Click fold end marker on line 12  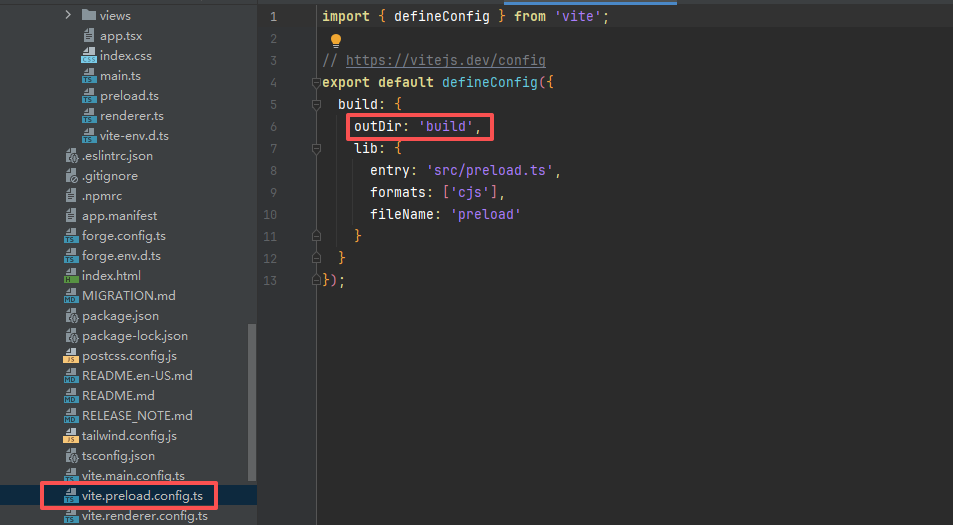(x=316, y=258)
